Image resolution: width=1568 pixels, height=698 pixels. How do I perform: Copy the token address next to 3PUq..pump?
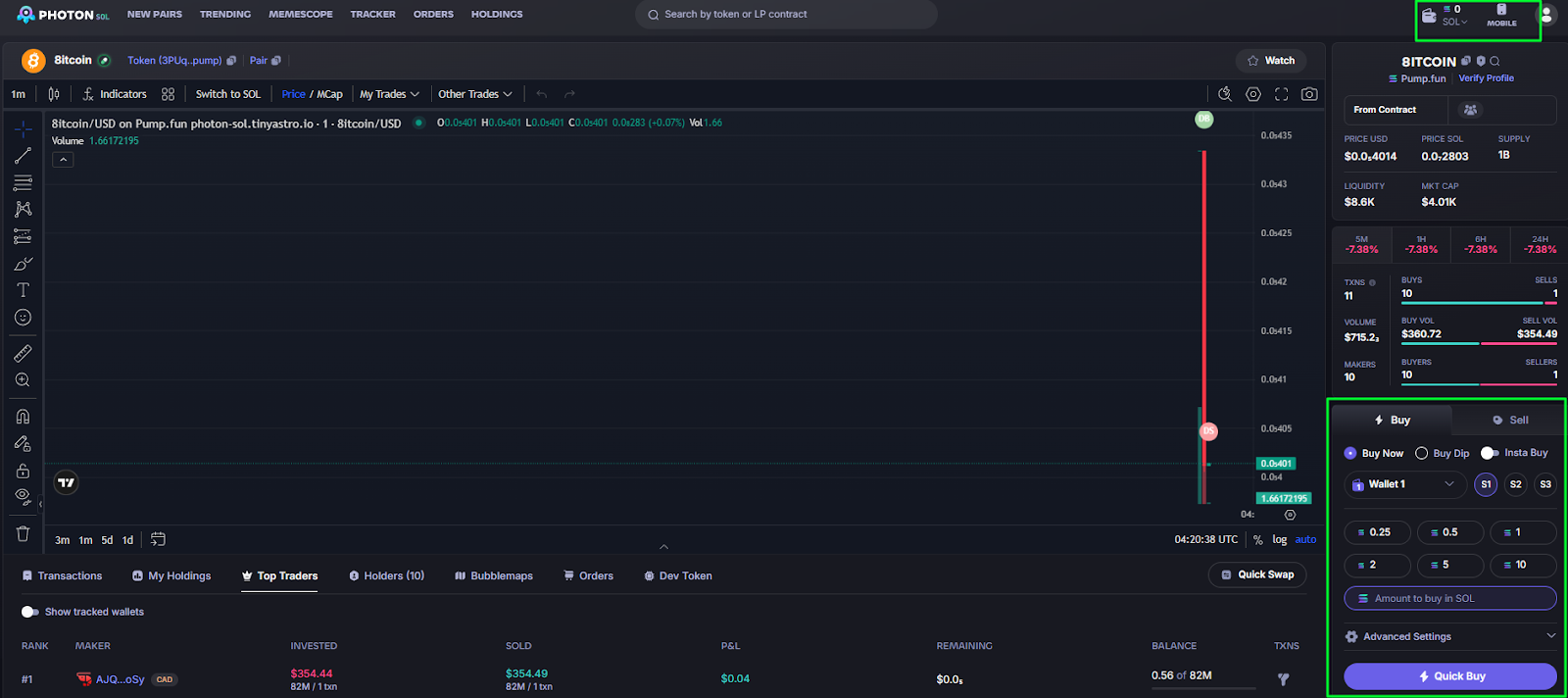point(231,61)
